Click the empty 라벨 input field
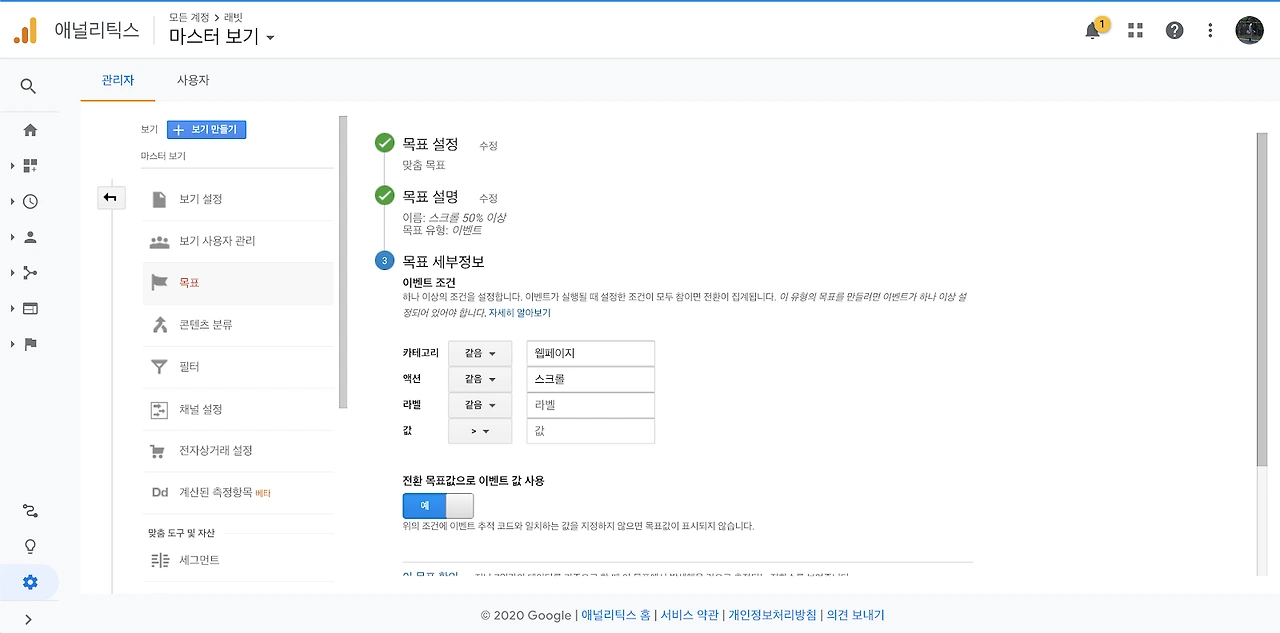 point(591,405)
